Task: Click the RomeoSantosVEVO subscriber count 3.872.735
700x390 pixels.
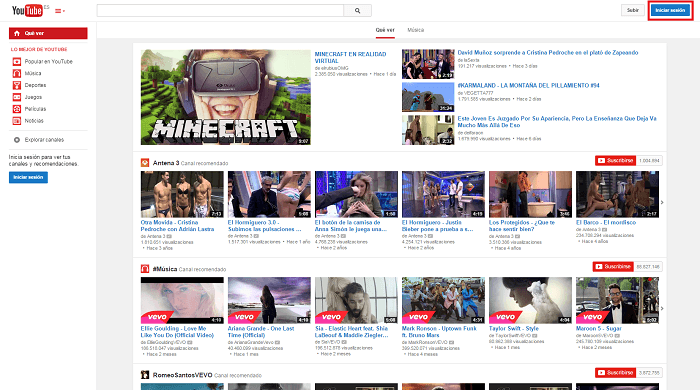Action: (x=649, y=373)
